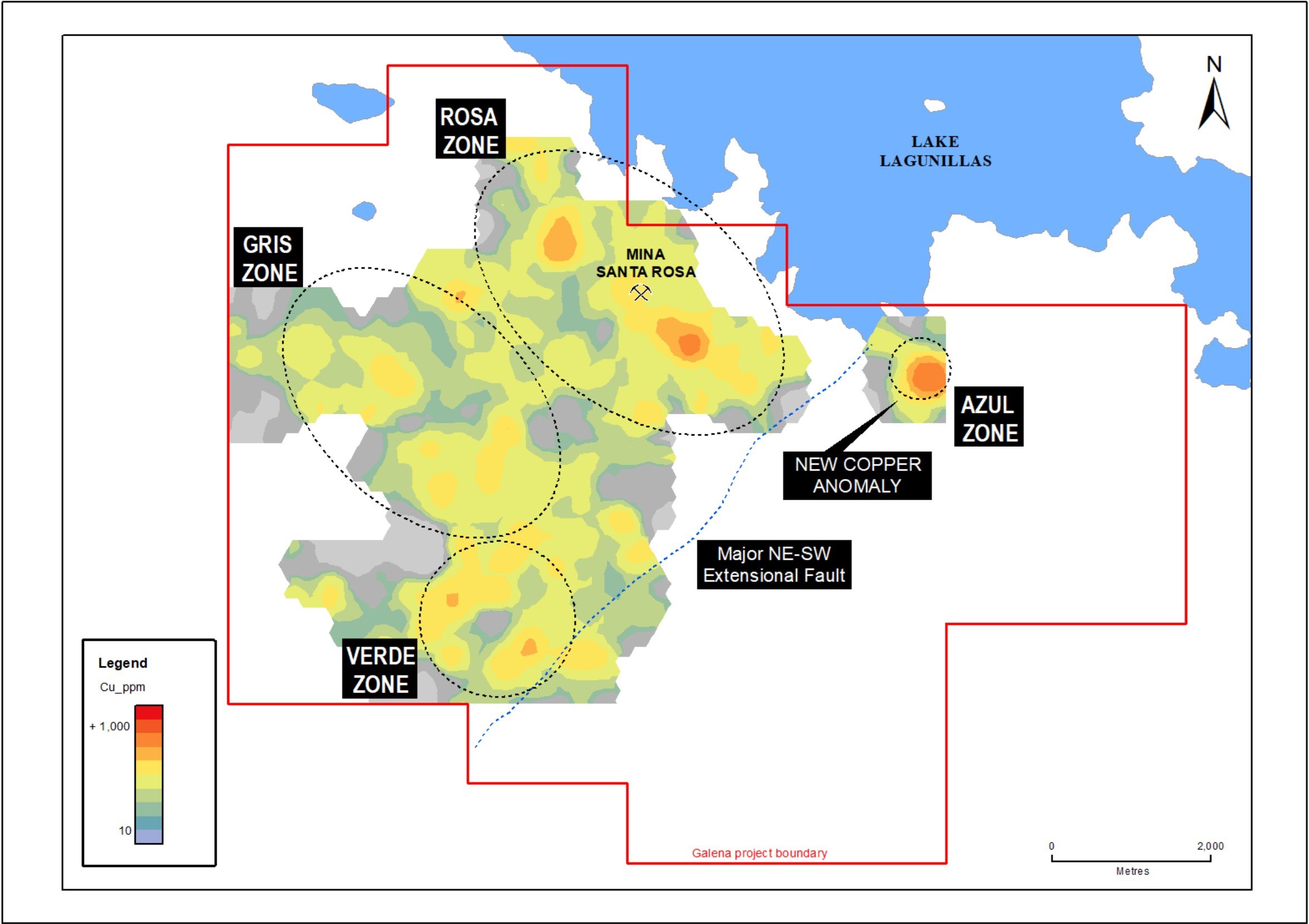Click the Cu_ppm legend heading
Screen dimensions: 1309x924
[122, 687]
